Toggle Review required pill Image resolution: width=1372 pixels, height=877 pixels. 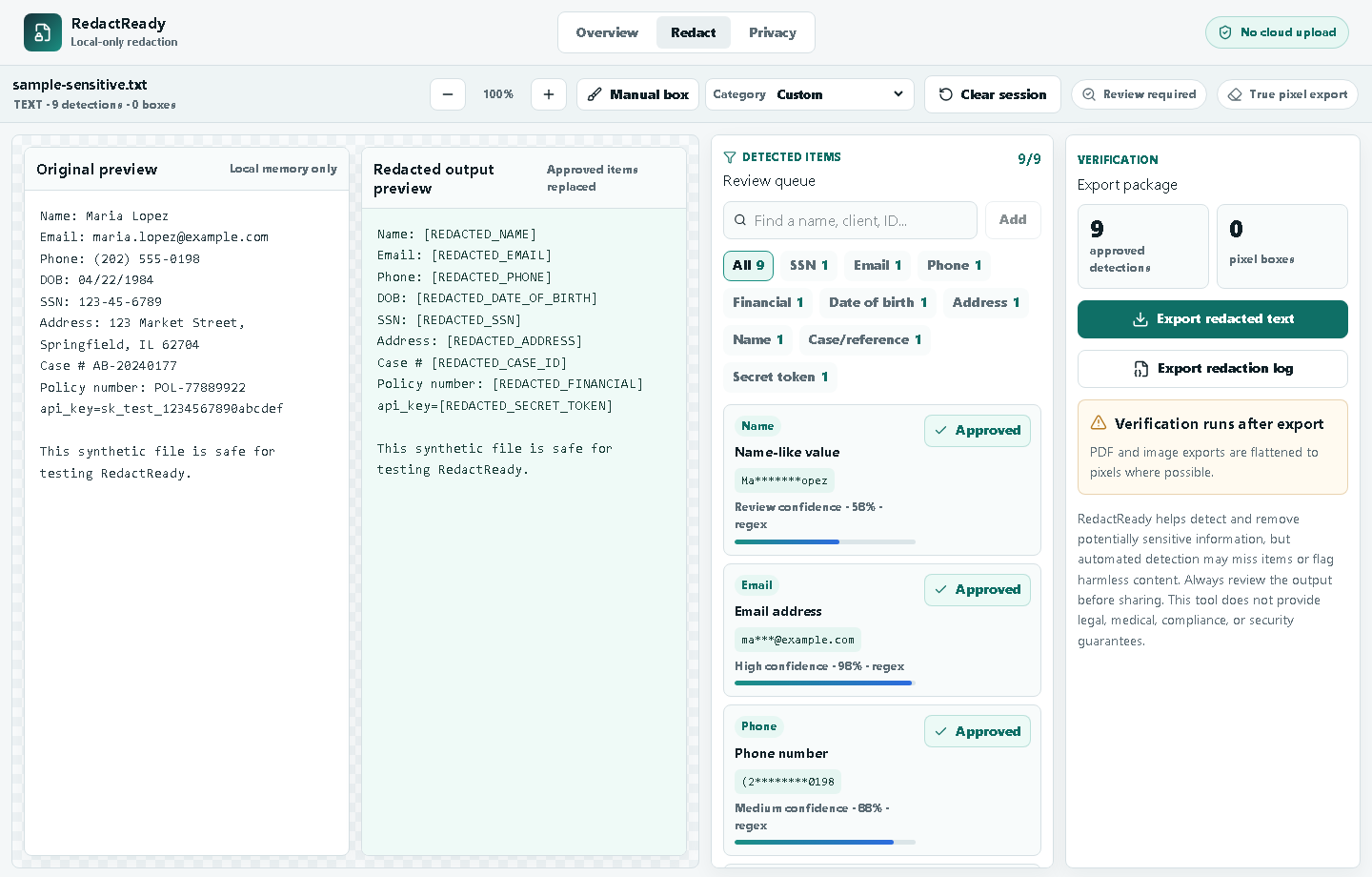[x=1140, y=94]
